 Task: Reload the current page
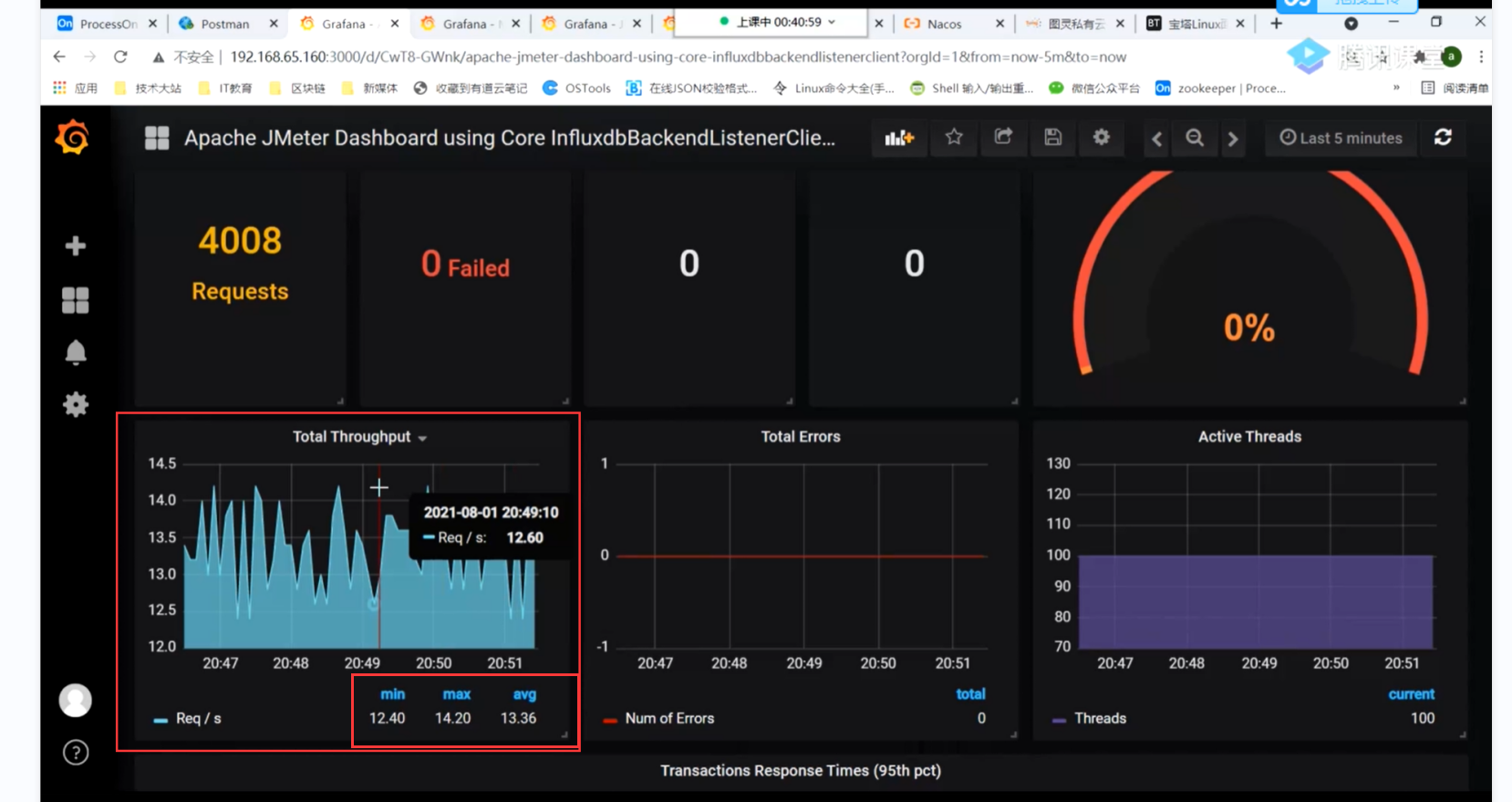coord(120,57)
